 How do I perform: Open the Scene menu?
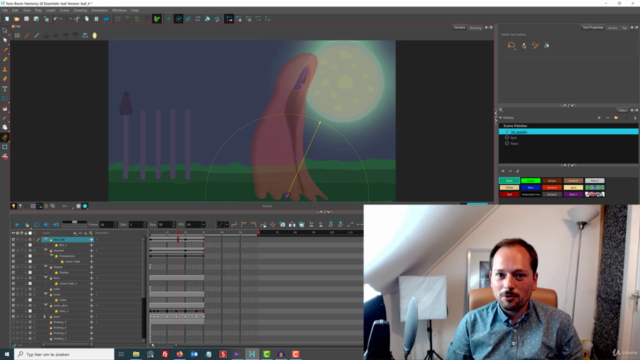click(64, 10)
